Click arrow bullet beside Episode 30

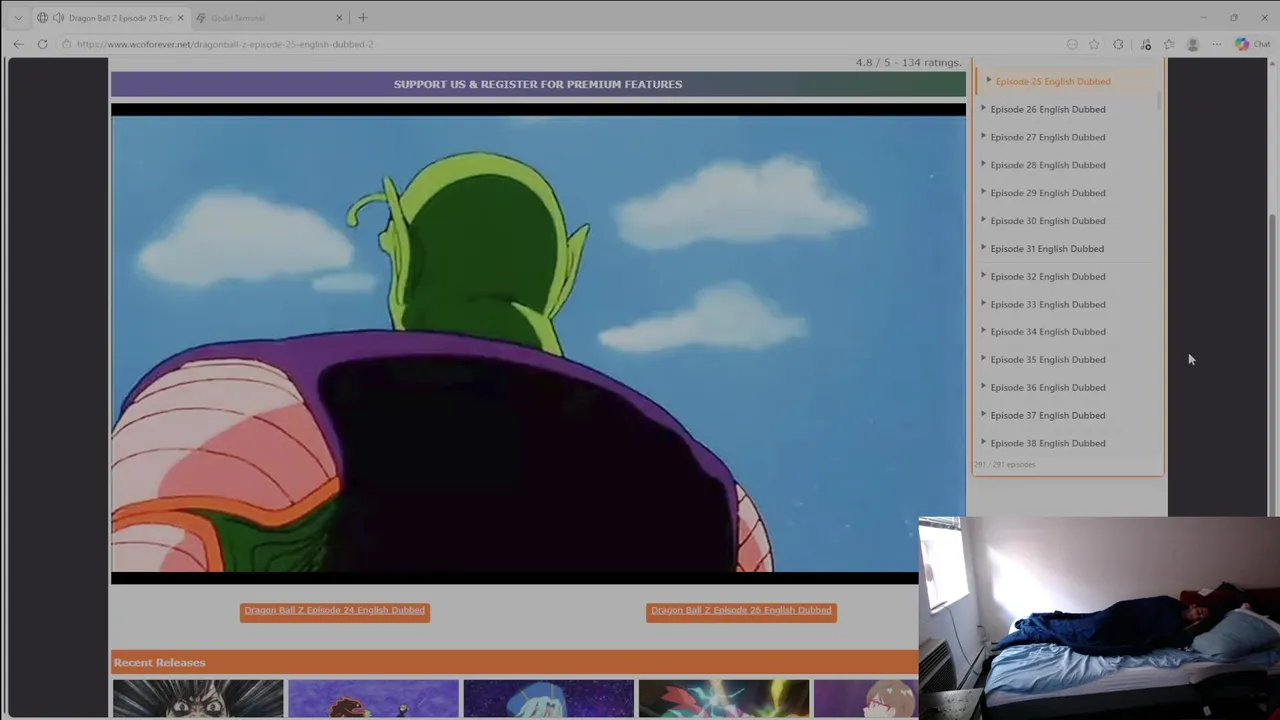point(983,220)
